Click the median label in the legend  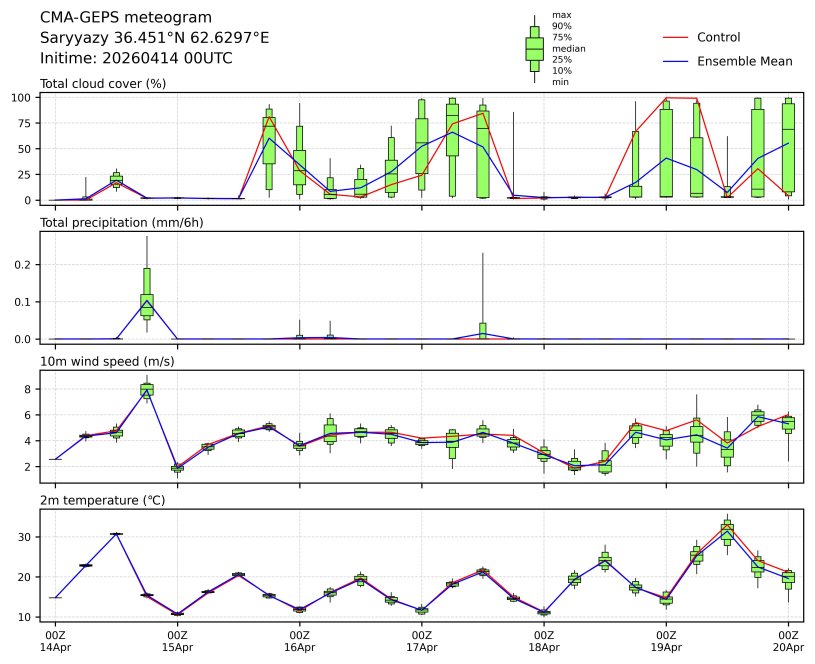point(568,48)
